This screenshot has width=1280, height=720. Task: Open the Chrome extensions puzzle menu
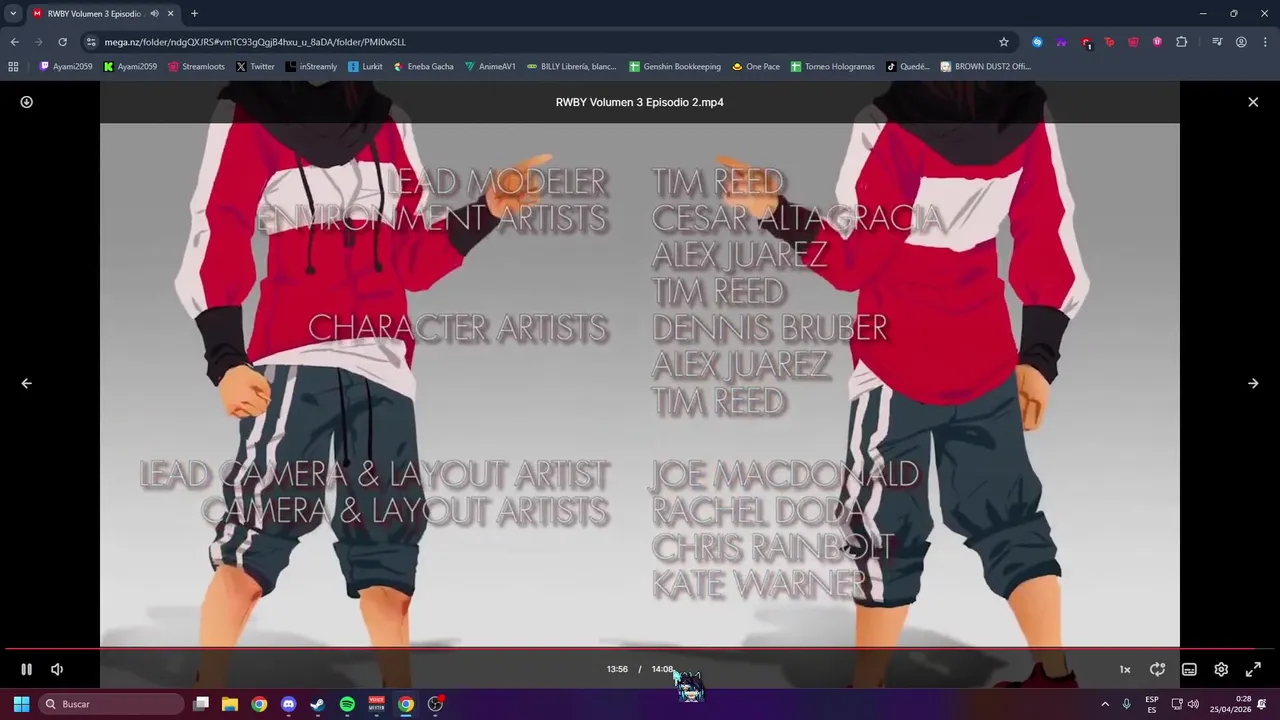pyautogui.click(x=1182, y=42)
